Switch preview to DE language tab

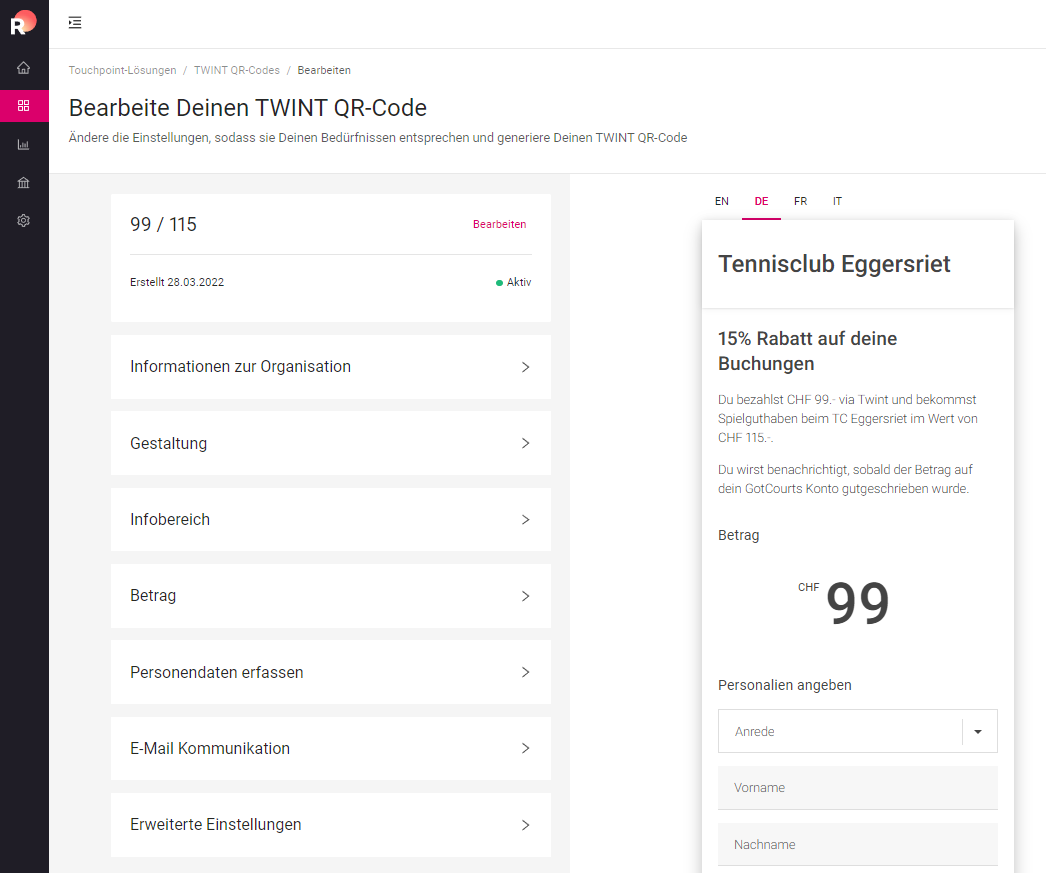(x=761, y=201)
